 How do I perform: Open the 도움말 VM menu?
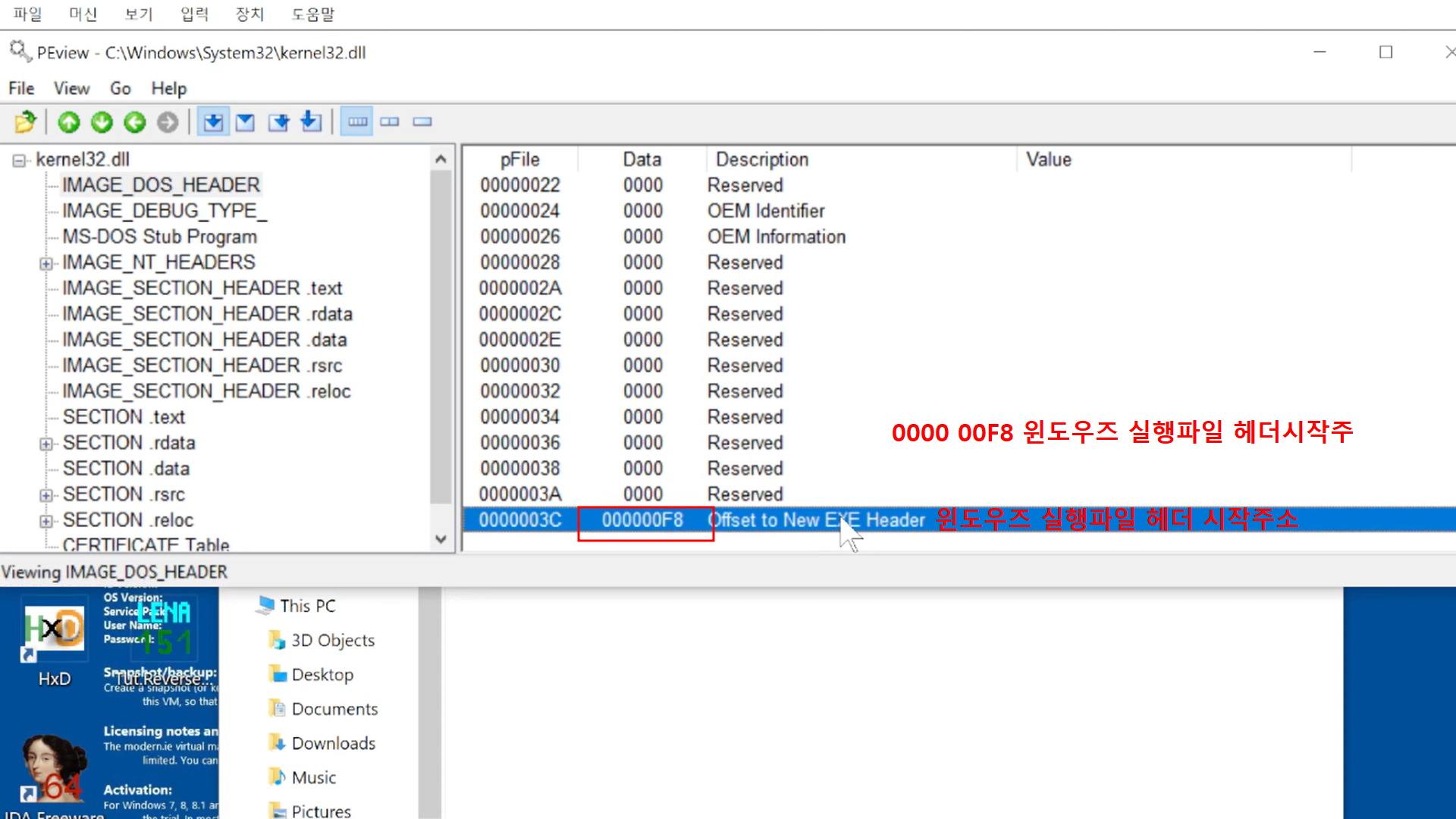pos(312,14)
